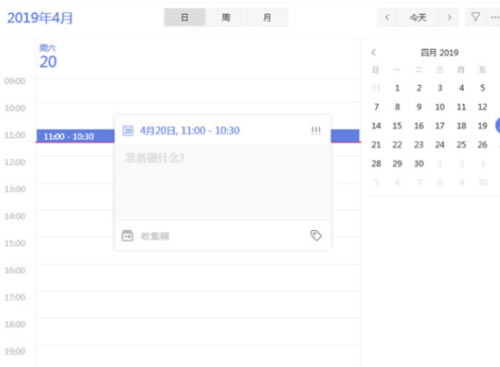This screenshot has height=367, width=500.
Task: Click the 15:00 time label
Action: coord(15,243)
